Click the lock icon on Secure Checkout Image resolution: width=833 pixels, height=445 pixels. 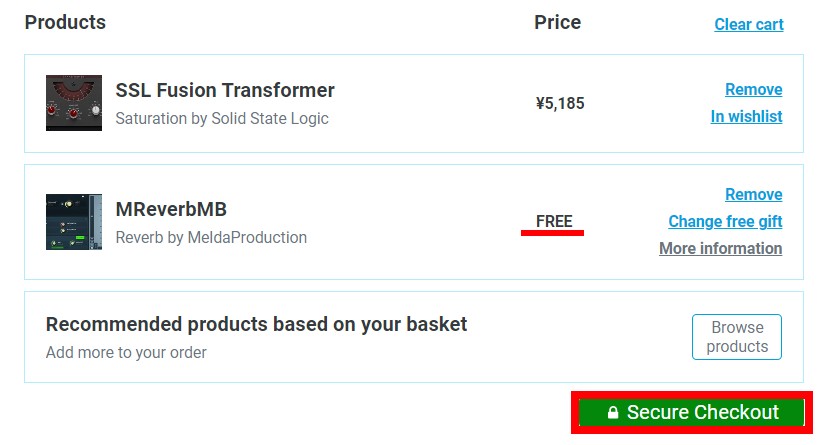[x=613, y=413]
